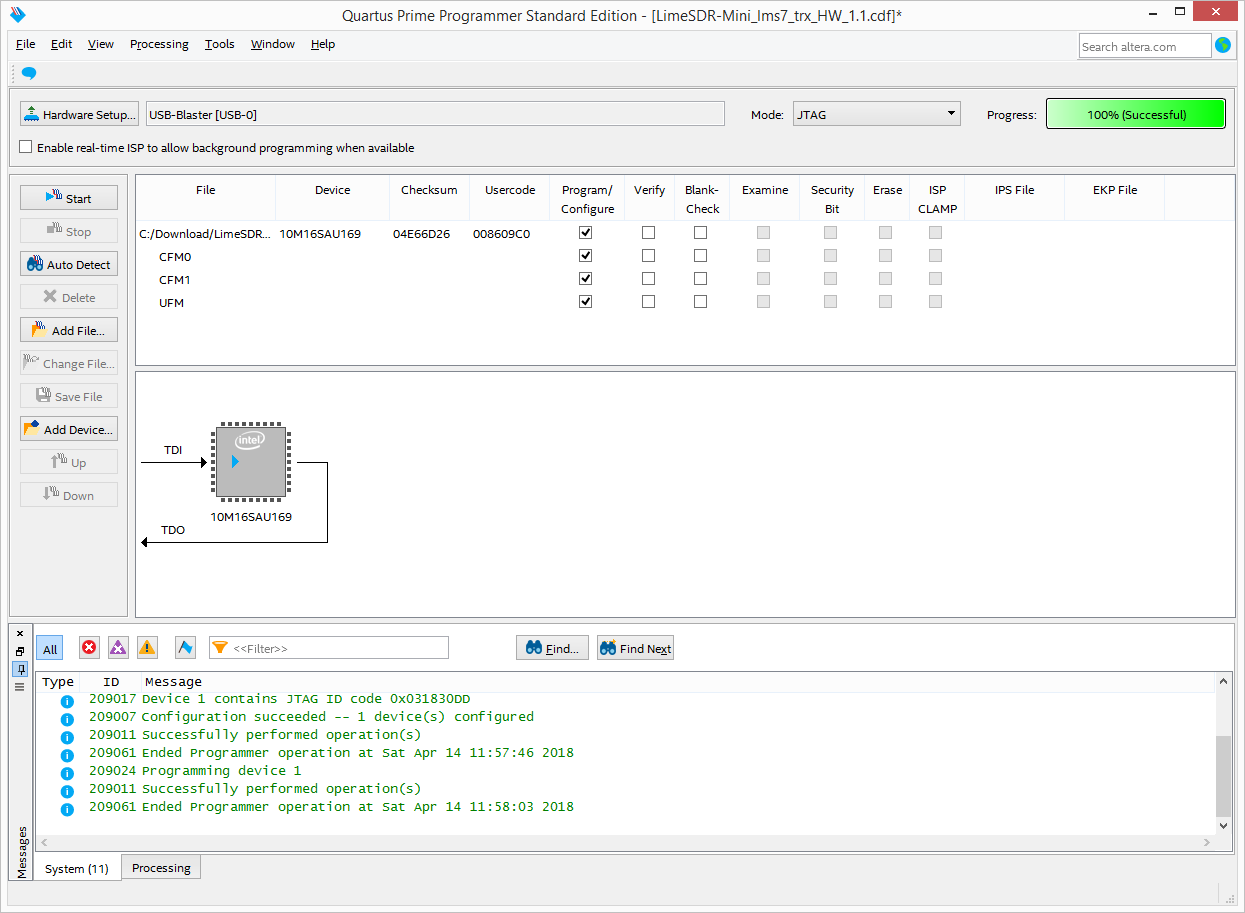Open the Tools menu

click(x=220, y=44)
